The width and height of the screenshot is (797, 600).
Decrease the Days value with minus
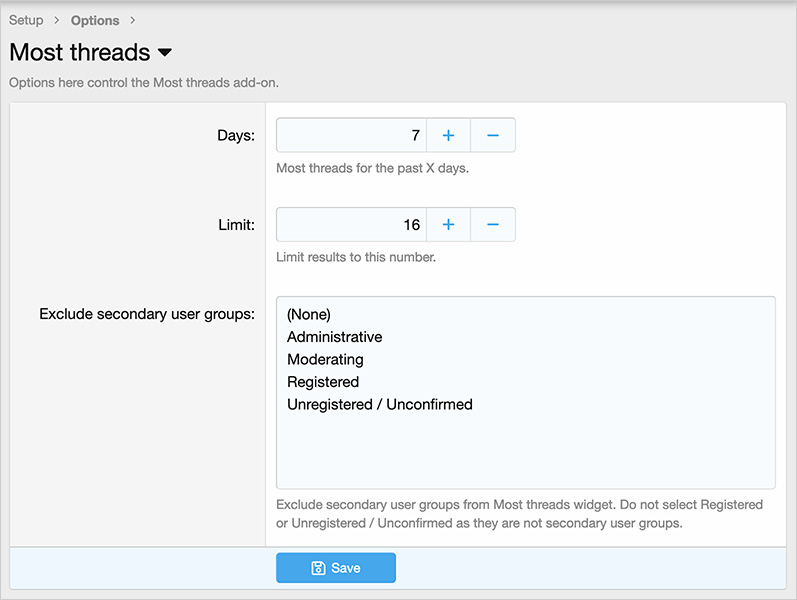click(492, 135)
